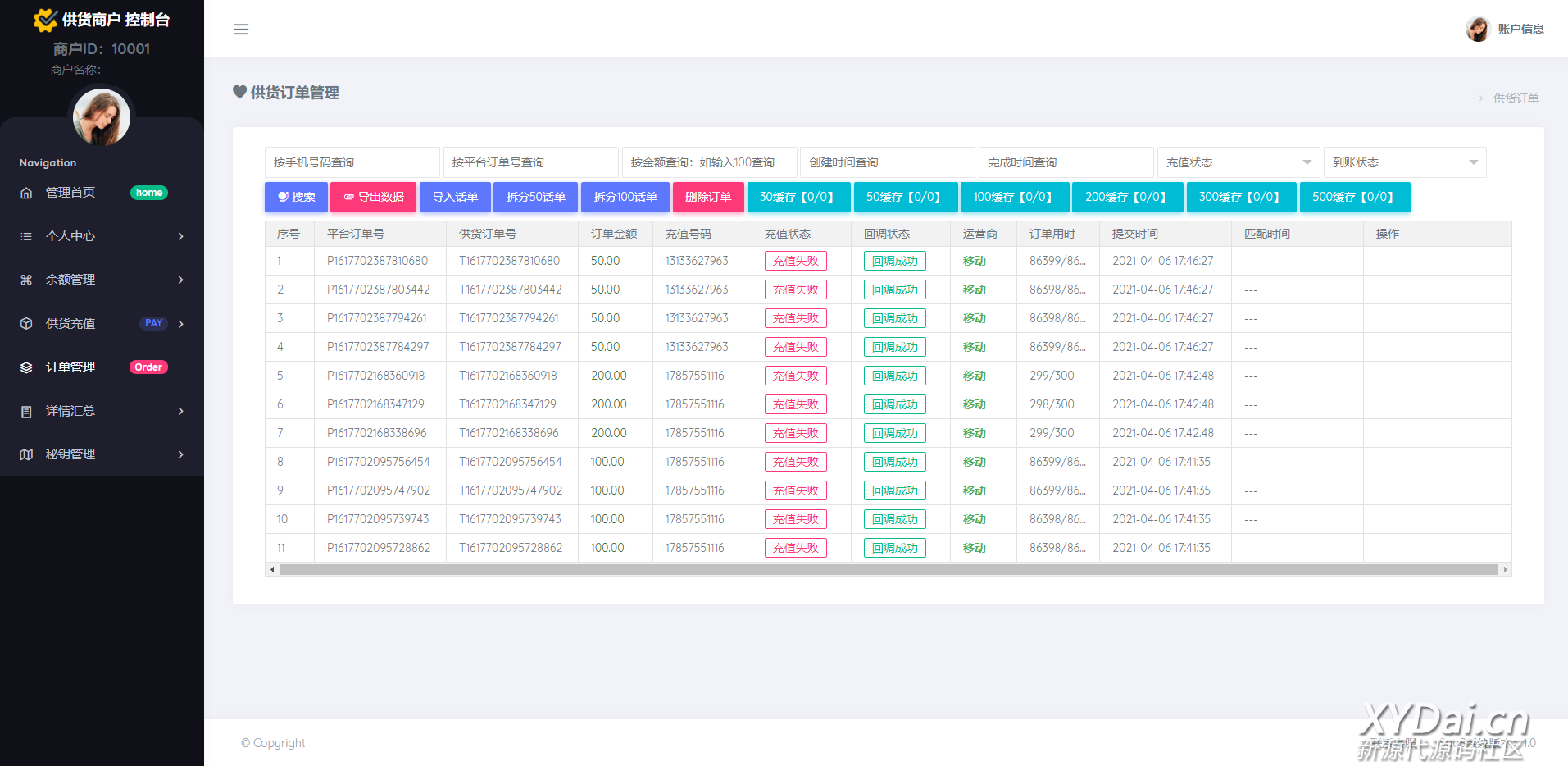Click the home icon beside 管理首页
Image resolution: width=1568 pixels, height=766 pixels.
click(x=26, y=193)
